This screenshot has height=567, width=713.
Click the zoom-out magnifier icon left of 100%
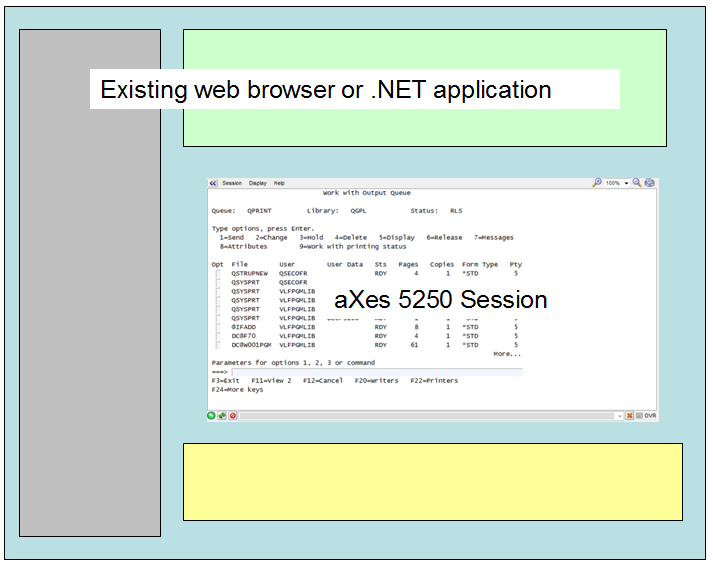pos(597,183)
